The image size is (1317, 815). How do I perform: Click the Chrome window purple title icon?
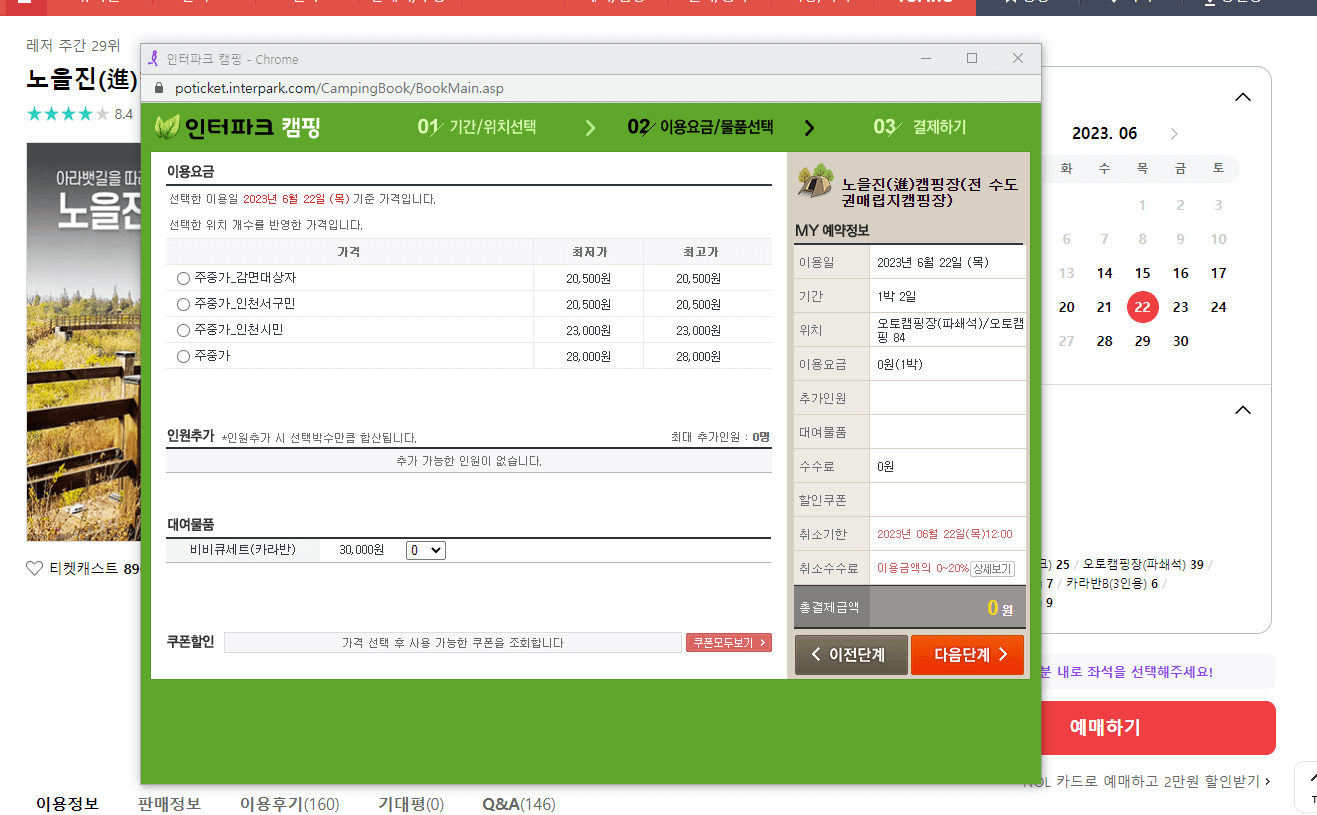(x=154, y=59)
